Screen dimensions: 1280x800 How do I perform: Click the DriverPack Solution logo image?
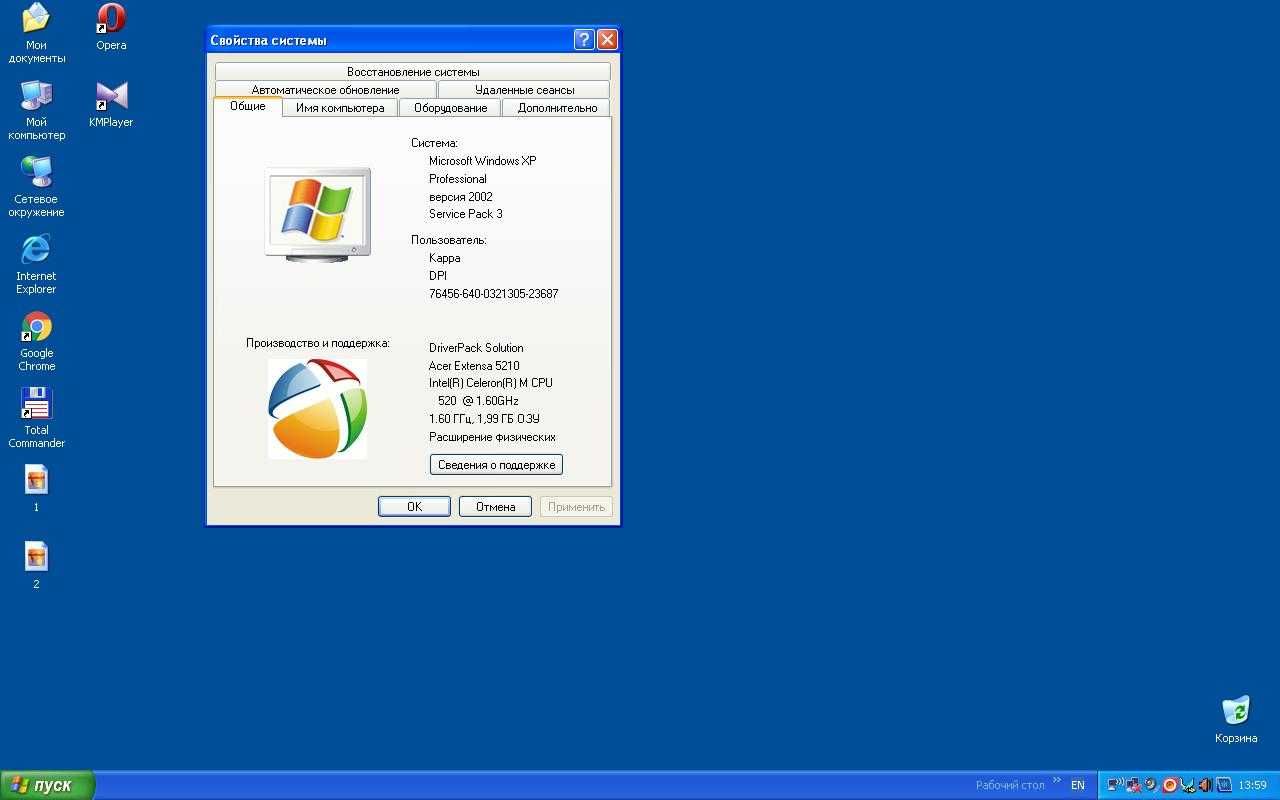[x=317, y=408]
